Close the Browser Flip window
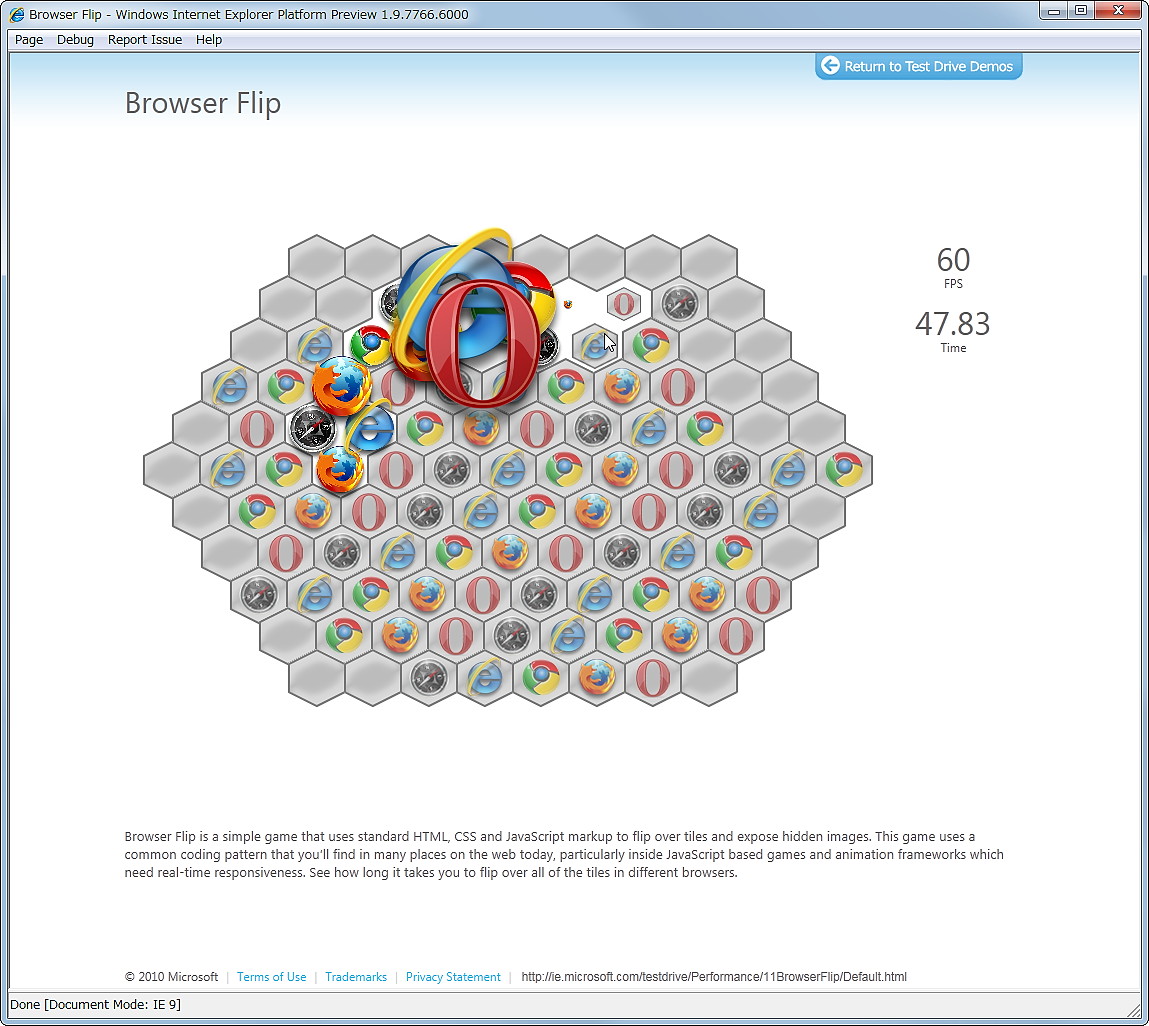This screenshot has width=1149, height=1026. (x=1119, y=11)
